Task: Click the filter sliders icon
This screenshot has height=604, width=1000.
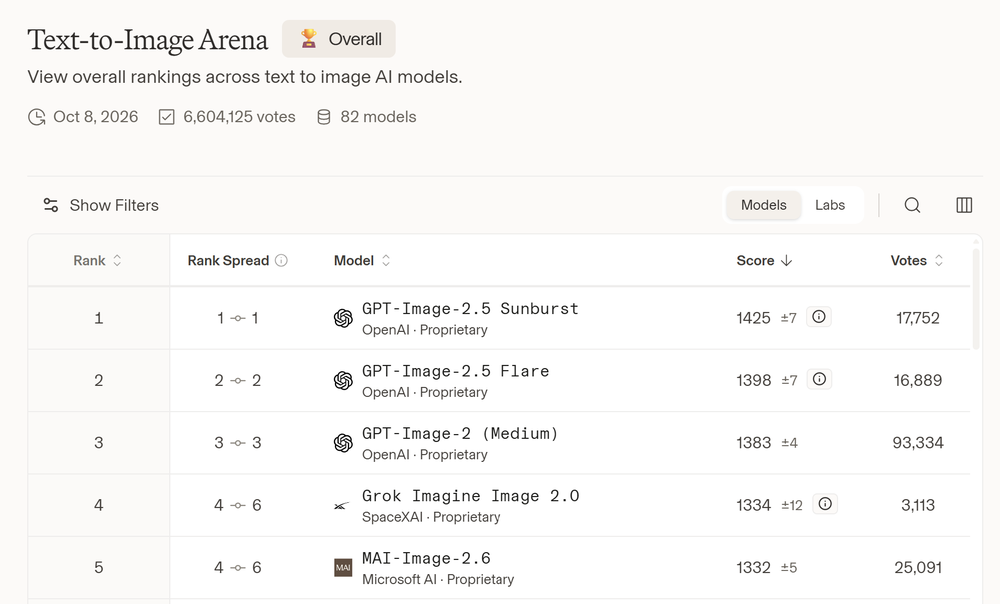Action: [x=50, y=205]
